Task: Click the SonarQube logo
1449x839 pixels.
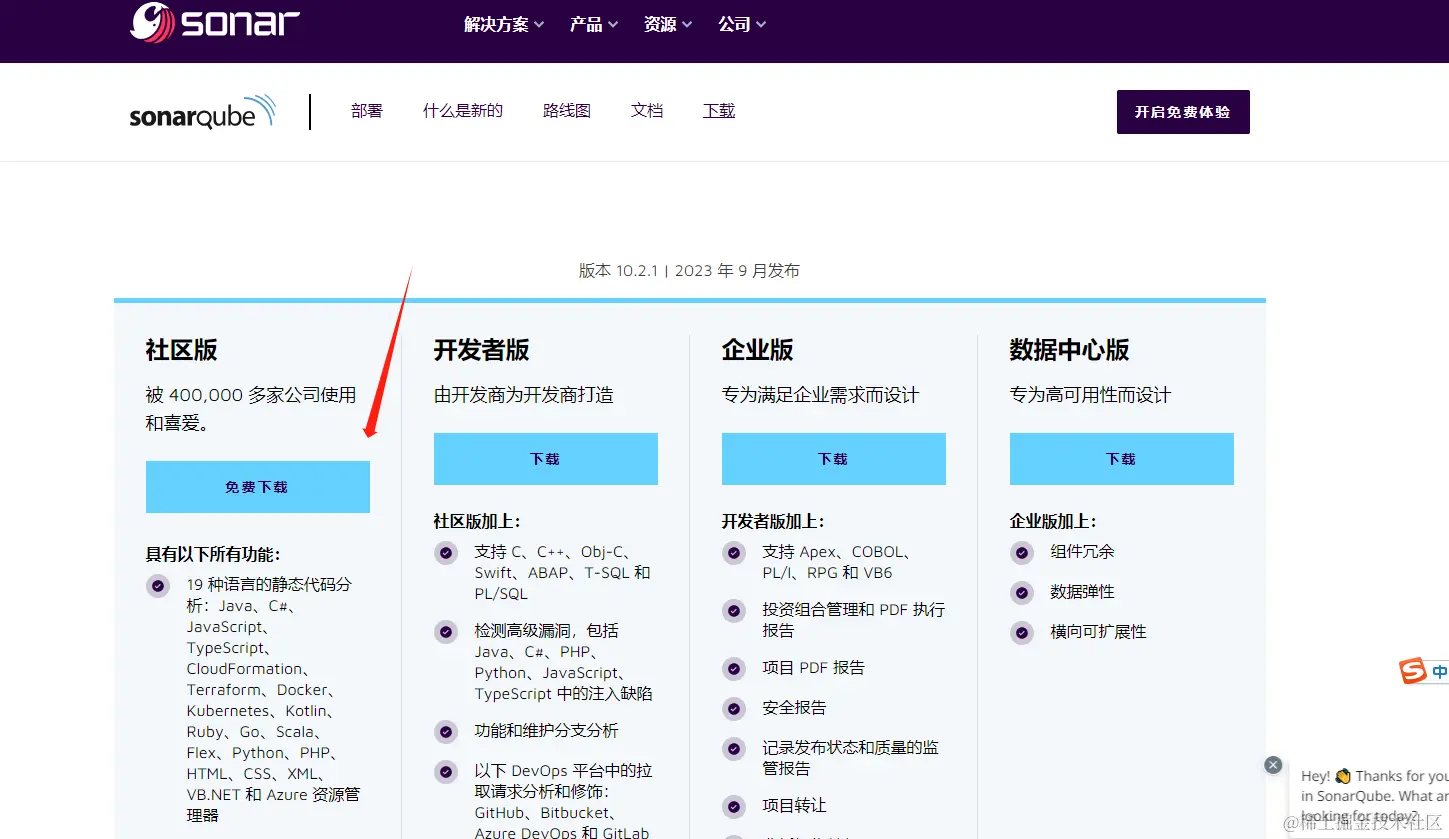Action: tap(203, 112)
